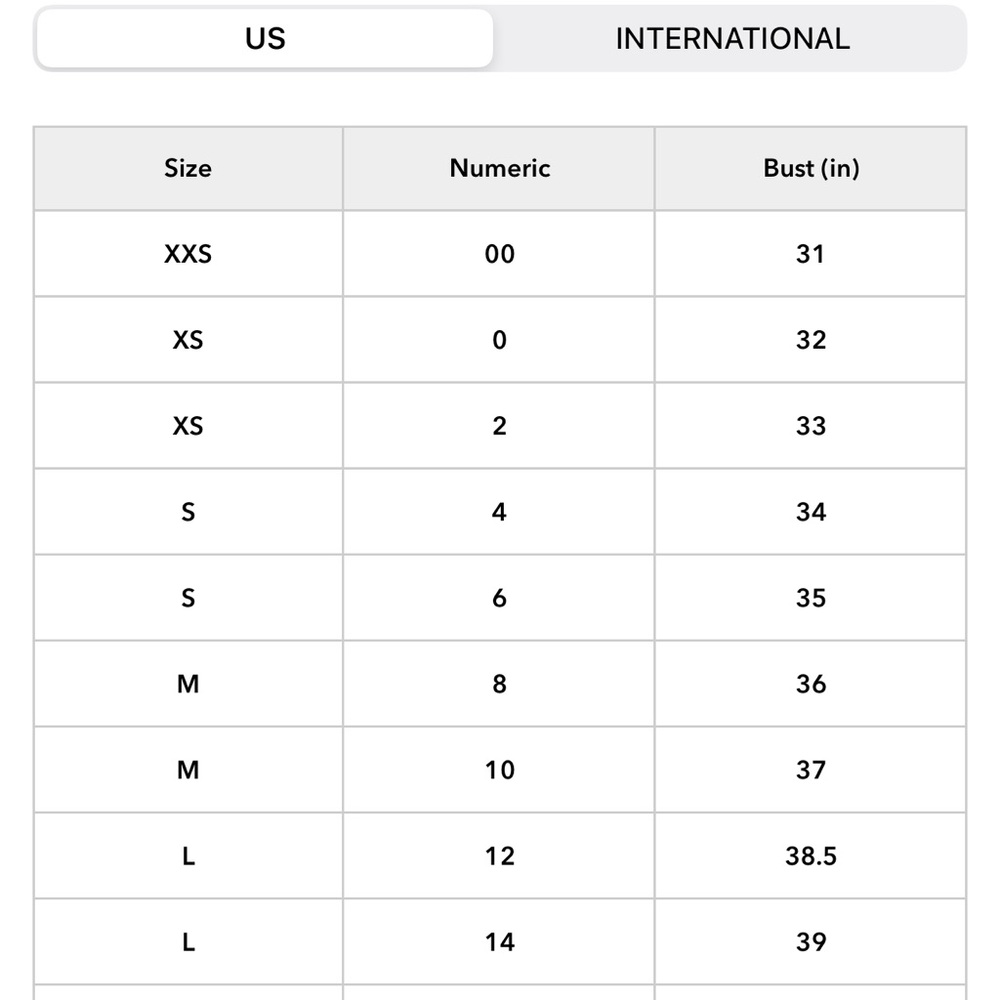Select the bust 38.5 cell

[811, 857]
